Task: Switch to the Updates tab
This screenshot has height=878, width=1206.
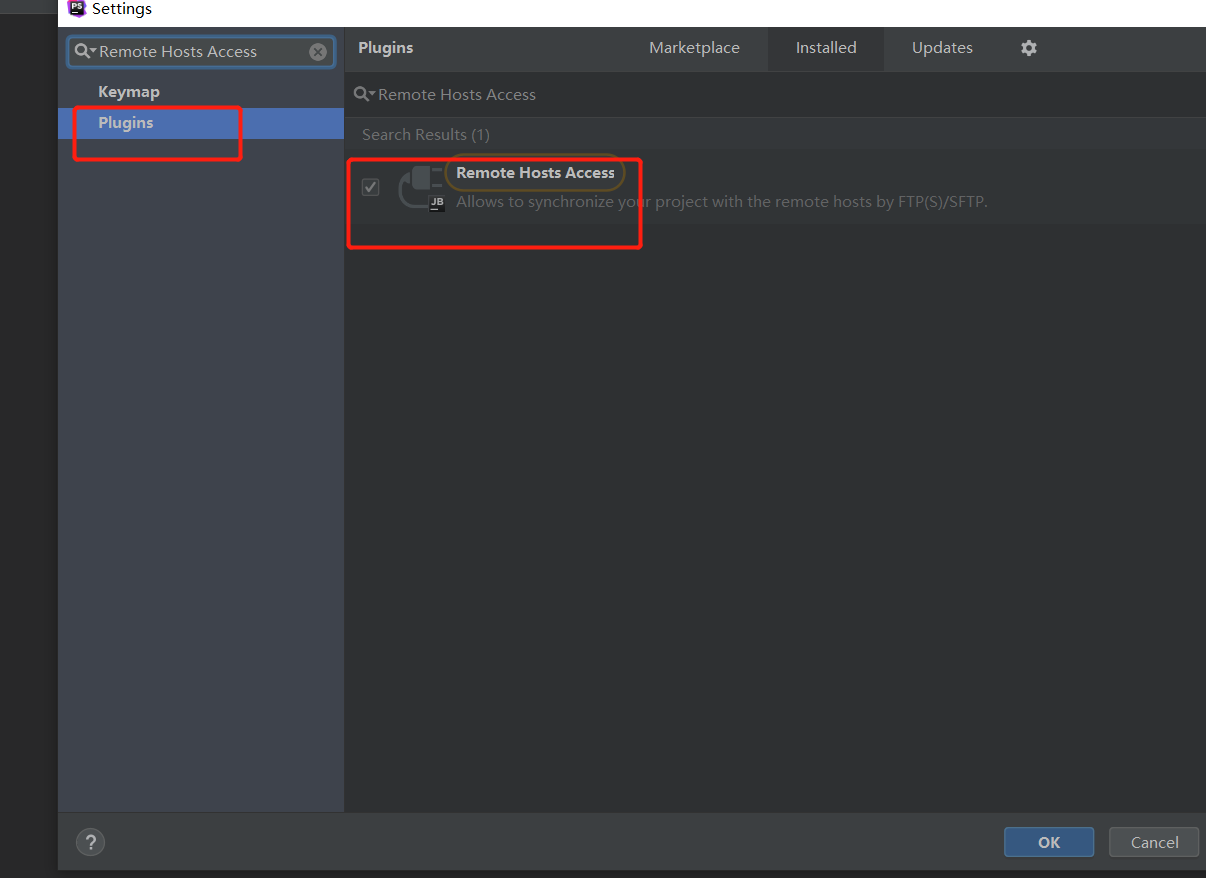Action: point(942,48)
